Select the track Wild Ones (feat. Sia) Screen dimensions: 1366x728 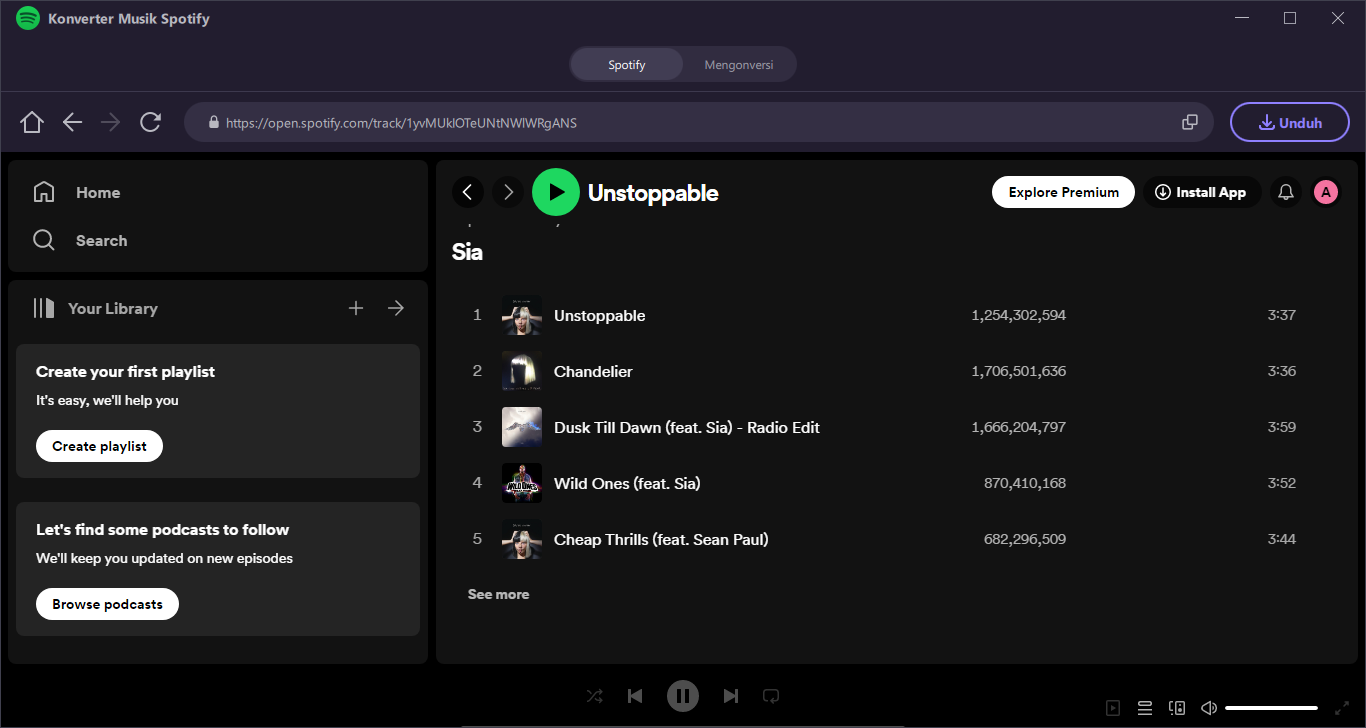point(627,483)
